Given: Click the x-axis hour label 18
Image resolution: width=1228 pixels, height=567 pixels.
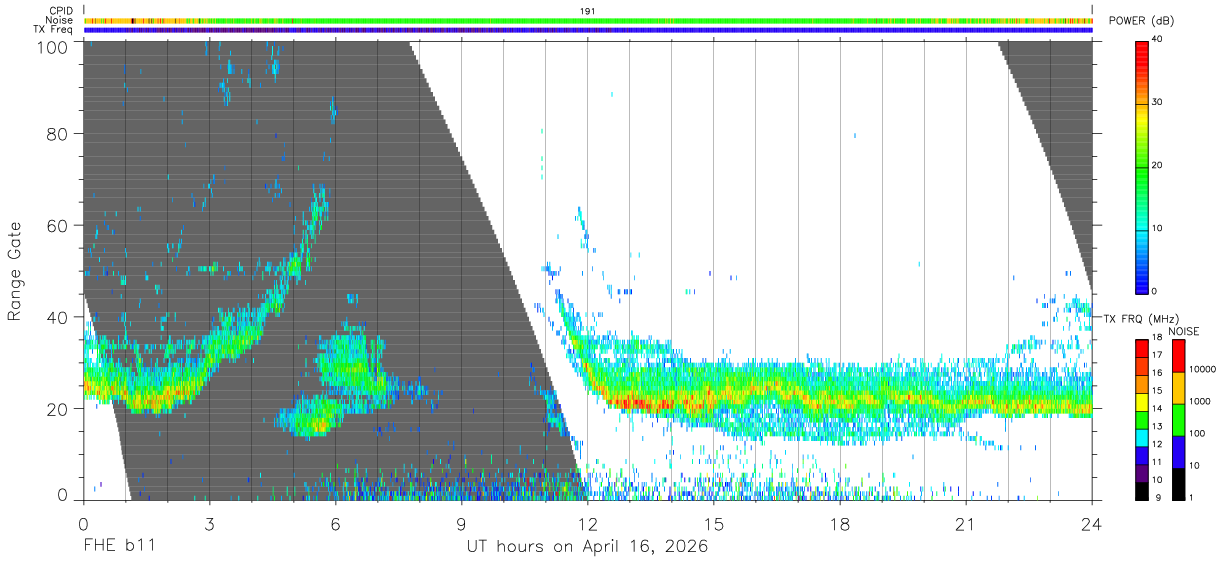Looking at the screenshot, I should coord(839,523).
